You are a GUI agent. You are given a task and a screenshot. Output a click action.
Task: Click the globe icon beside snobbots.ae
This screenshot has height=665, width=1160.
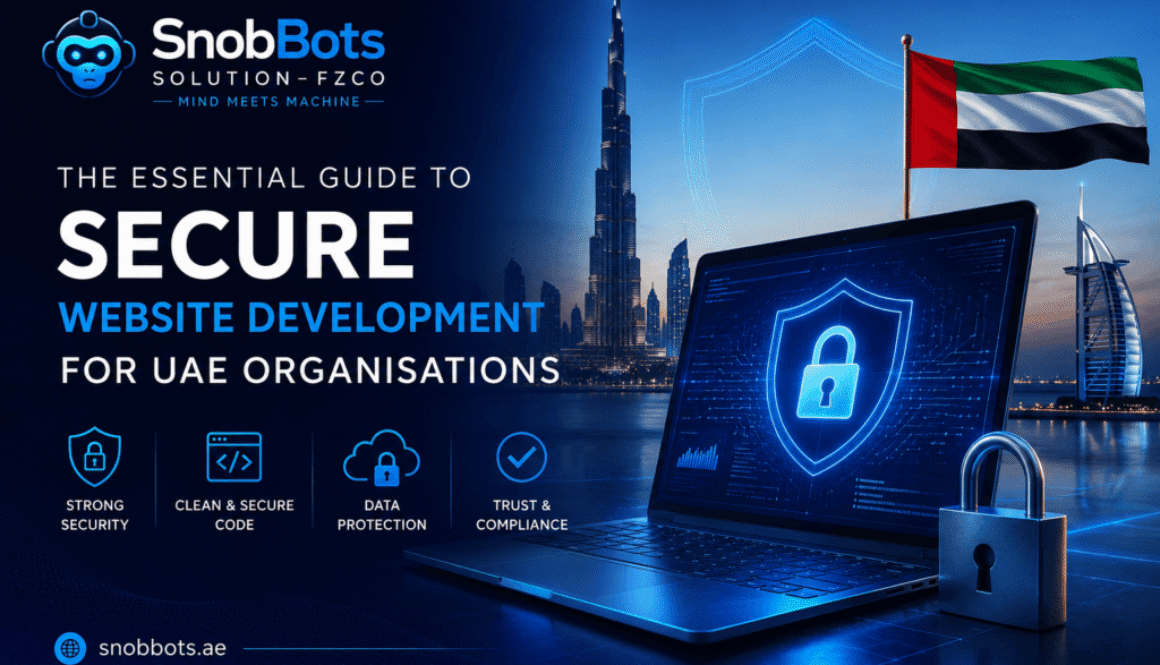[70, 649]
